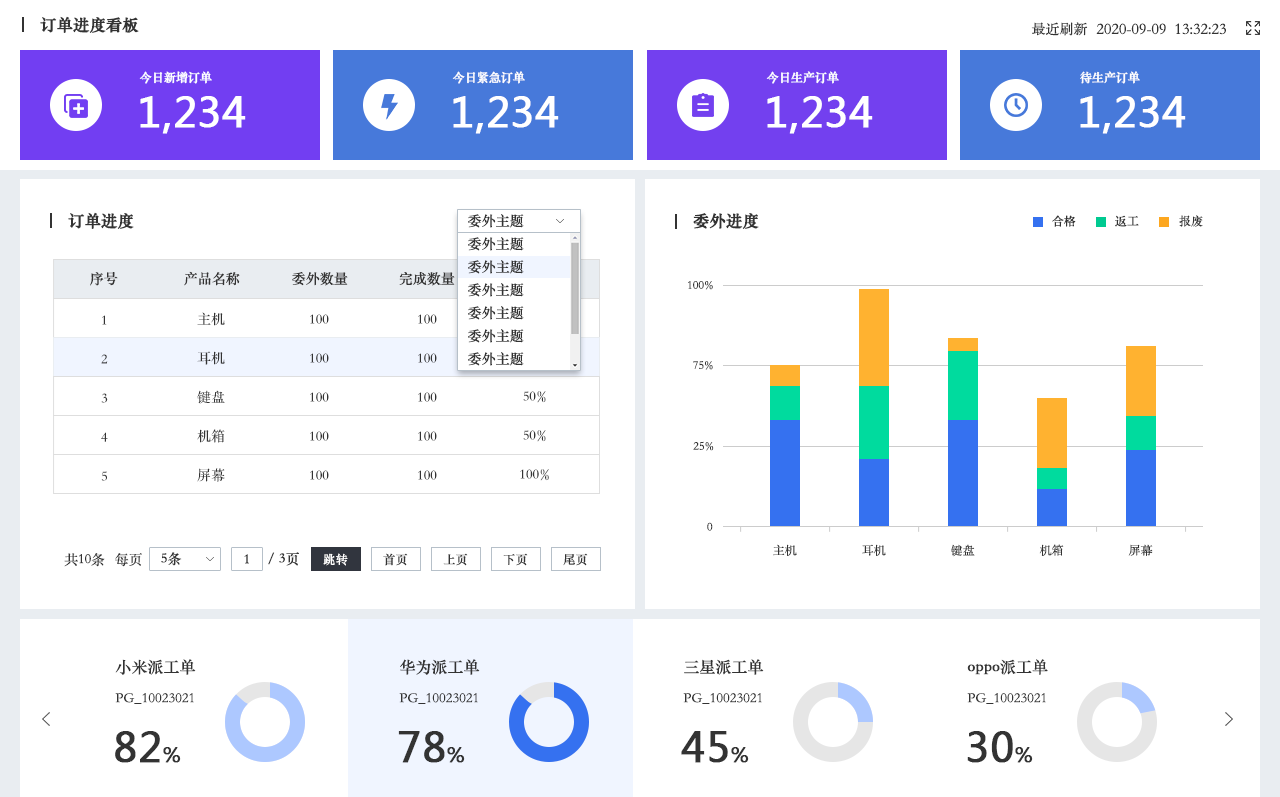1280x797 pixels.
Task: Click the clipboard icon on 今日生产订单 card
Action: click(703, 105)
